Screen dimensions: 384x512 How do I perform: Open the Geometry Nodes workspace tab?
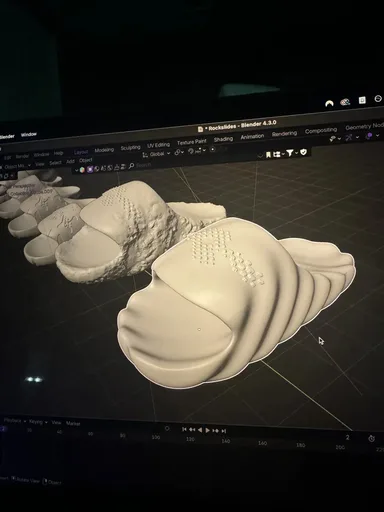click(365, 126)
